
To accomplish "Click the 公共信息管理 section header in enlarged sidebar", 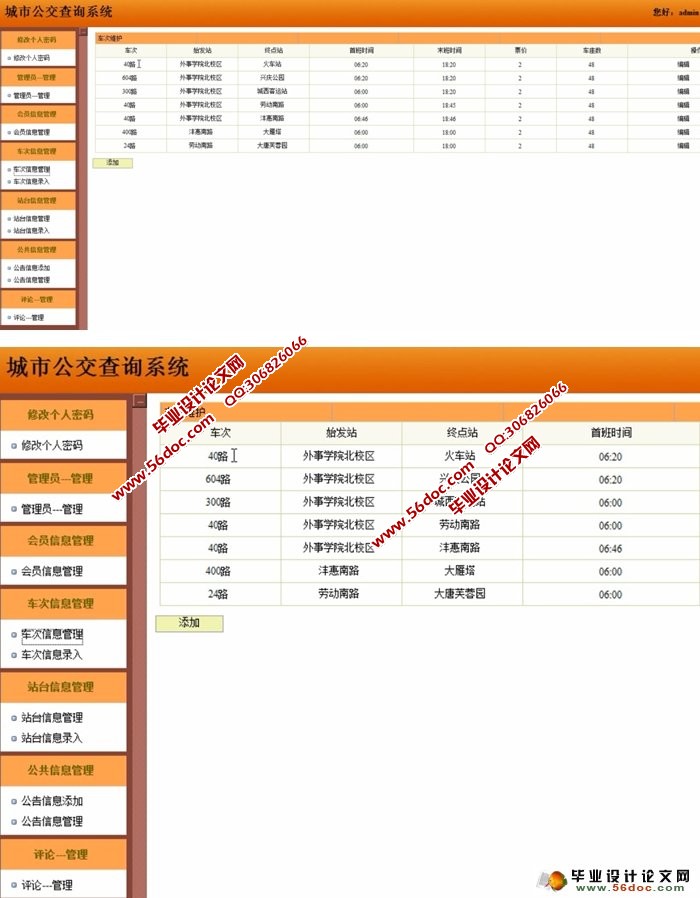I will (62, 770).
